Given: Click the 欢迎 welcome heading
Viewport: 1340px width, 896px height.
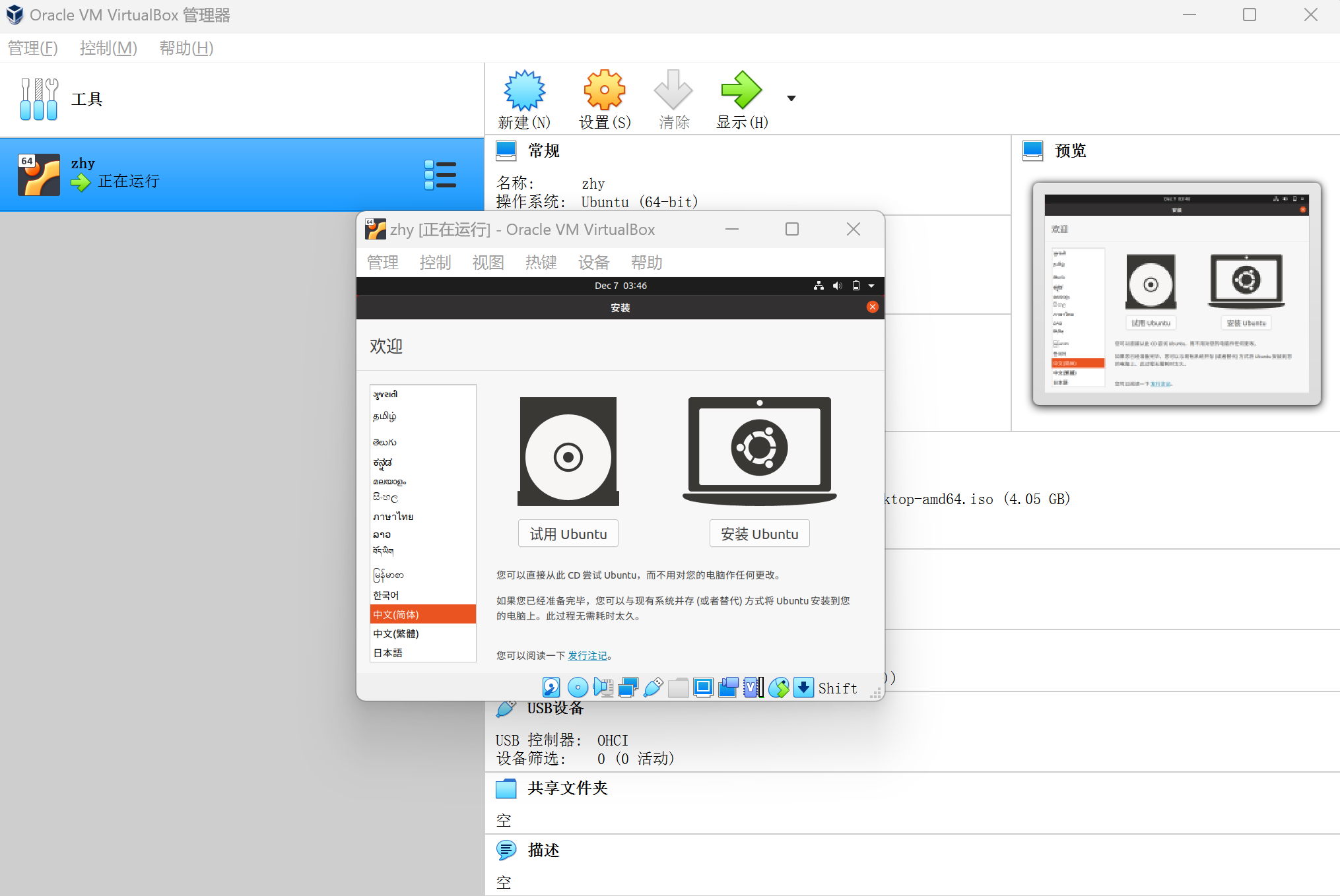Looking at the screenshot, I should pyautogui.click(x=386, y=346).
